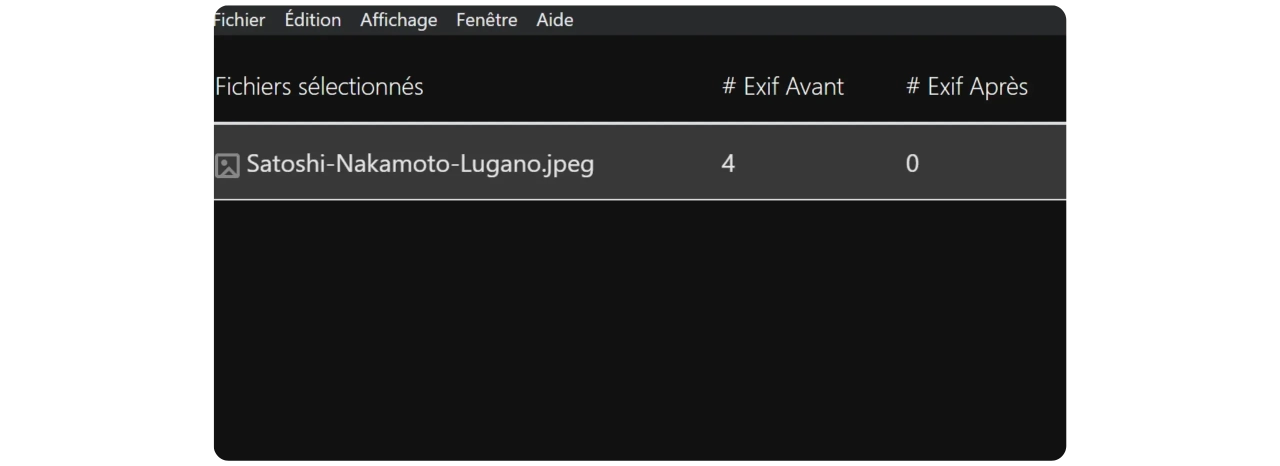Click the Exif Après count of 0
Image resolution: width=1280 pixels, height=466 pixels.
(912, 164)
